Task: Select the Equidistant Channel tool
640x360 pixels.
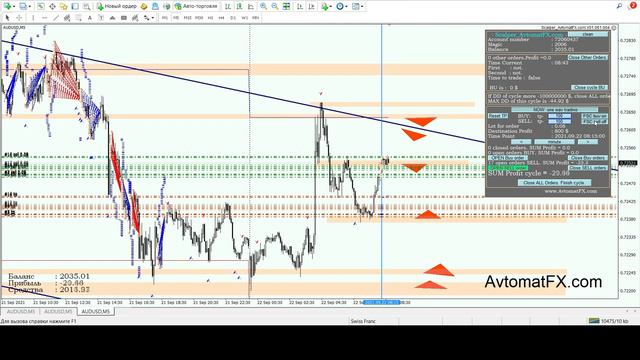Action: pos(67,18)
